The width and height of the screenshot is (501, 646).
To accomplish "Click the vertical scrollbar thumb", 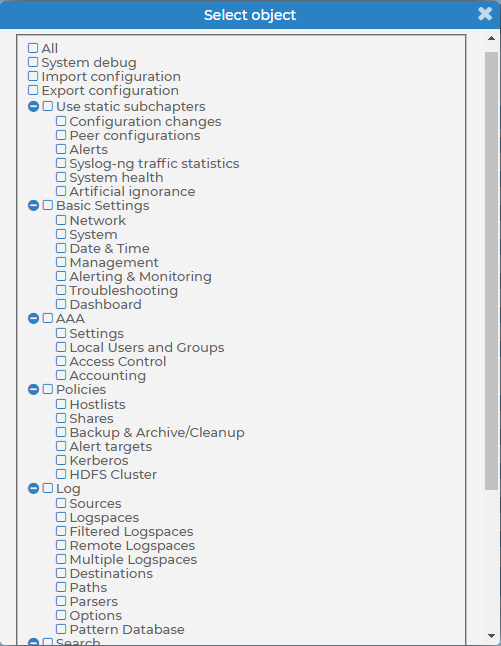I will click(x=491, y=271).
